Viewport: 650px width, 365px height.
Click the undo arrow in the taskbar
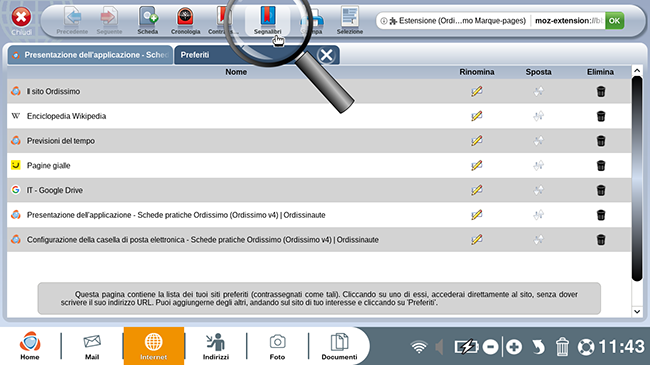[x=538, y=347]
